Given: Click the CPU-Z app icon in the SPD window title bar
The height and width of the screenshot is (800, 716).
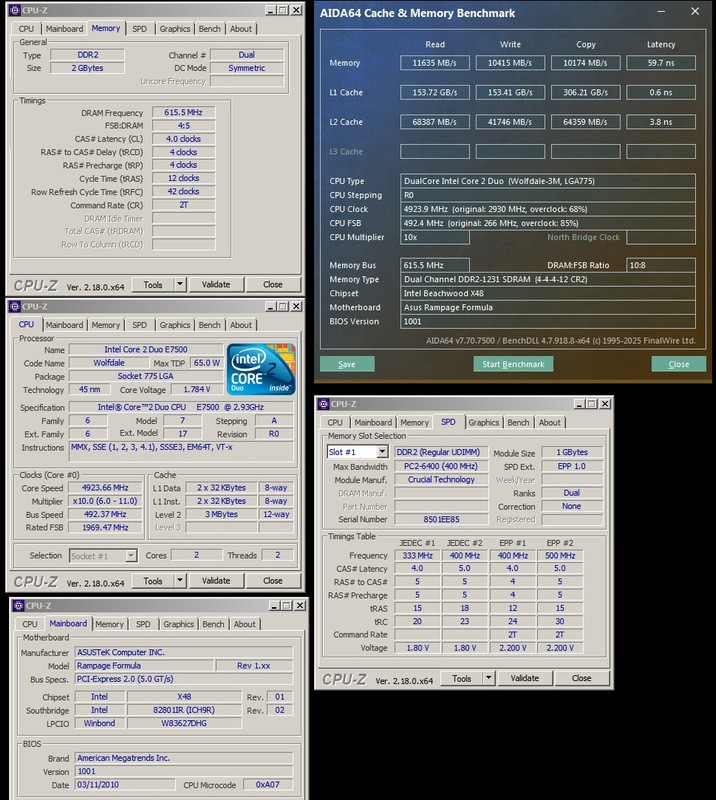Looking at the screenshot, I should coord(324,404).
